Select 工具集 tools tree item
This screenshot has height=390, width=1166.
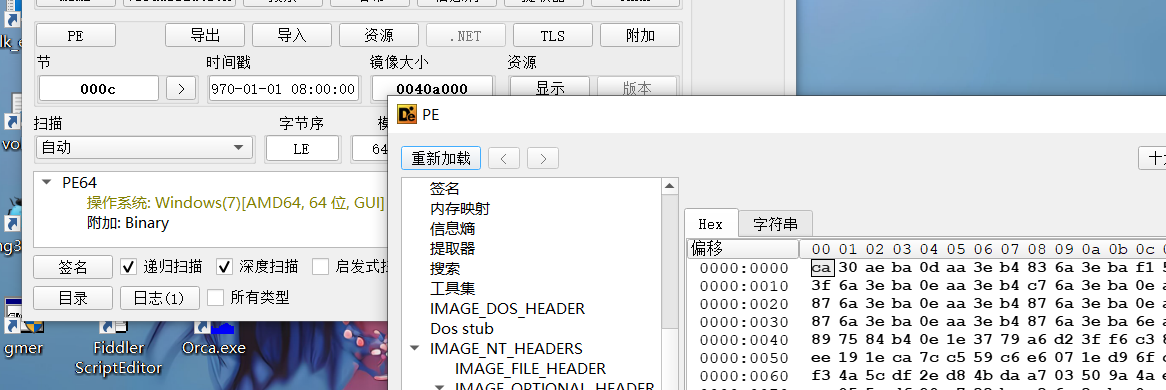pos(452,288)
